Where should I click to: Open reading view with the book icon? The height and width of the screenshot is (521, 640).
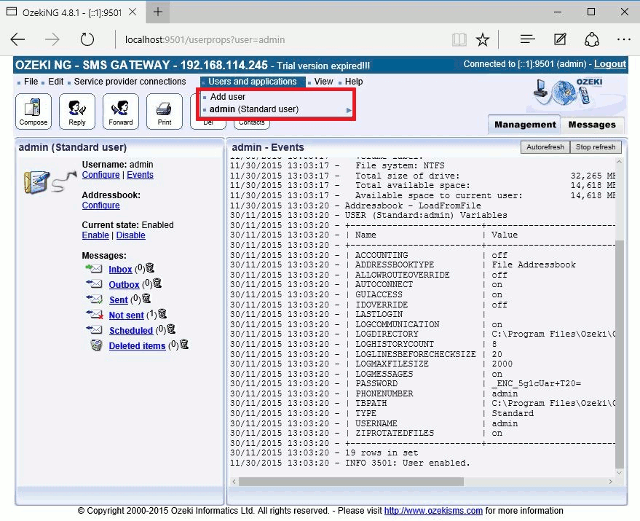[x=459, y=40]
